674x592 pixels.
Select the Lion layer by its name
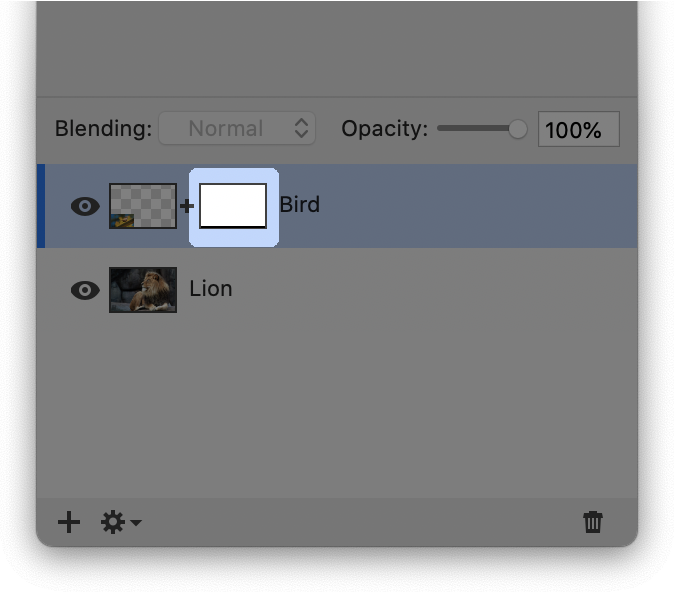pyautogui.click(x=211, y=289)
